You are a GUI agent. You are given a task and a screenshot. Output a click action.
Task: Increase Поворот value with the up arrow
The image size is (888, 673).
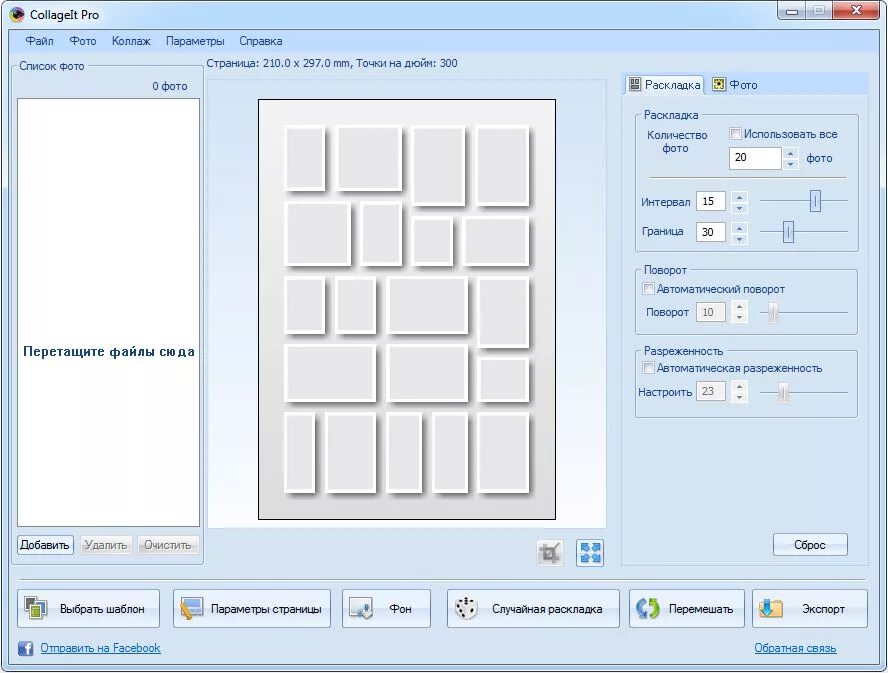(740, 306)
